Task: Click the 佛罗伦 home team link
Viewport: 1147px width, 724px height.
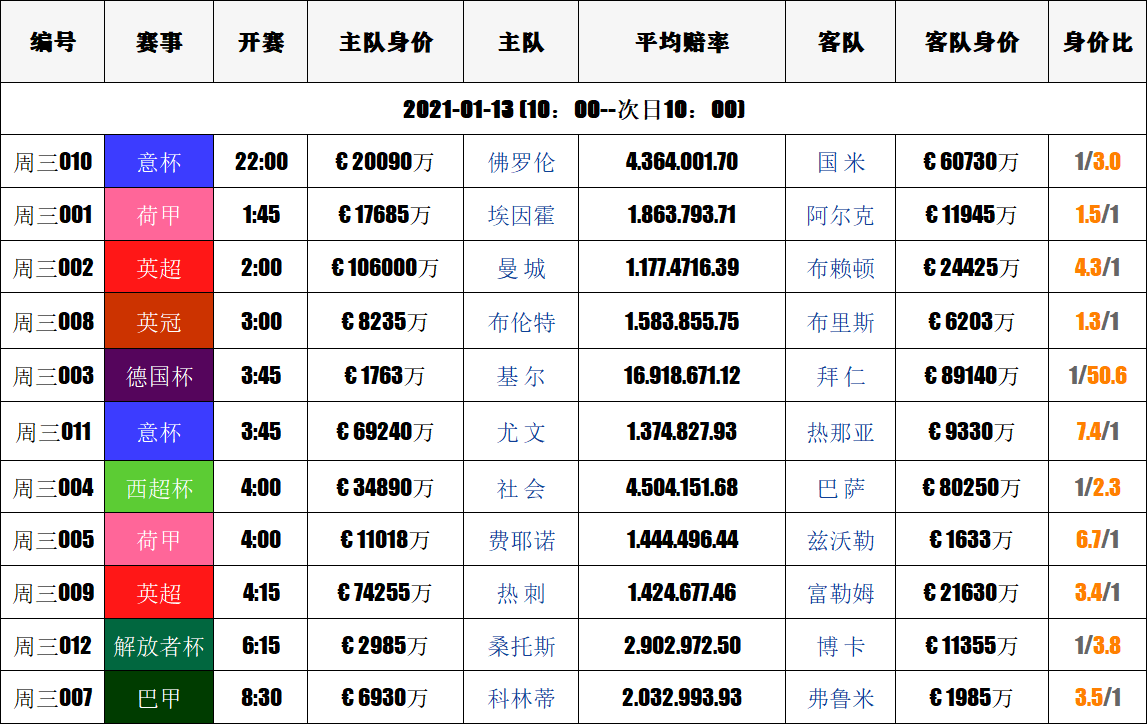Action: tap(521, 162)
